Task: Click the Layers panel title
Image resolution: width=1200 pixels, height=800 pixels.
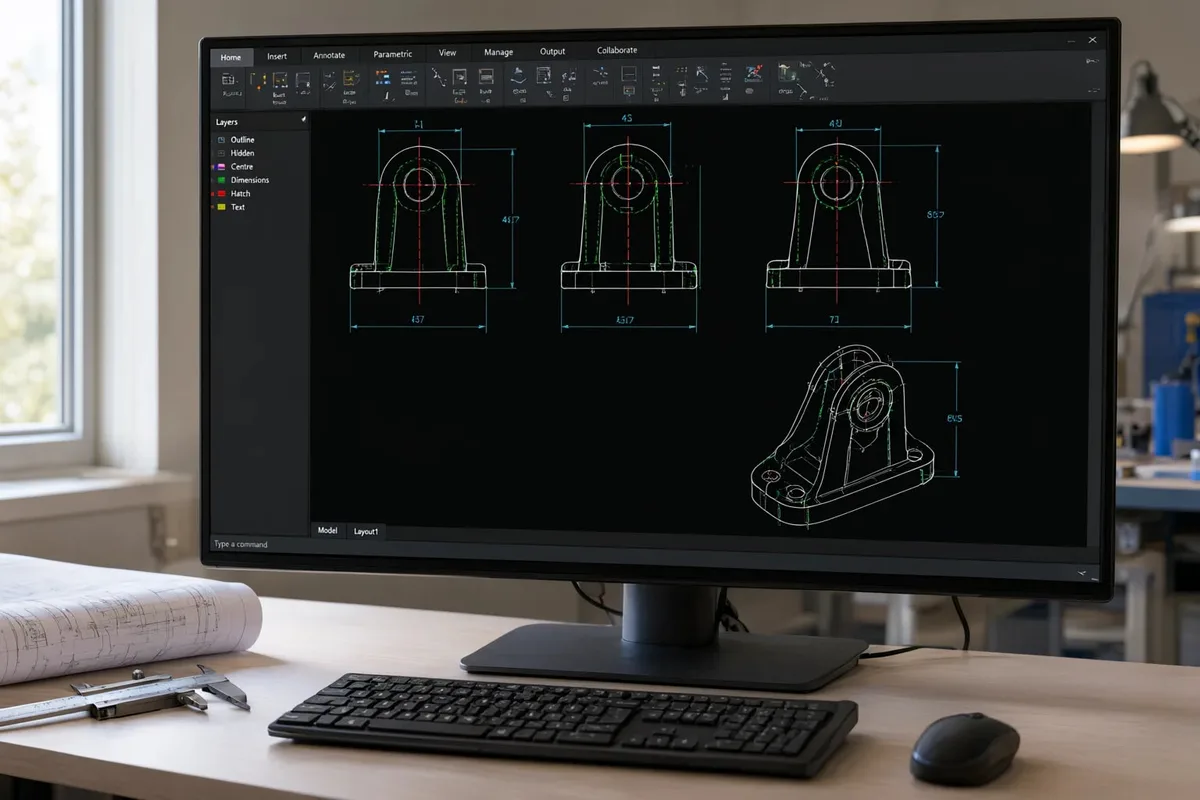Action: click(227, 122)
